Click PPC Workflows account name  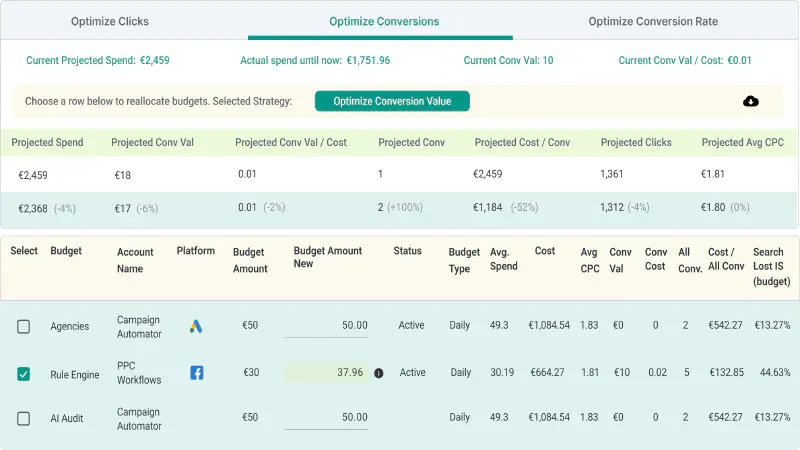tap(139, 373)
